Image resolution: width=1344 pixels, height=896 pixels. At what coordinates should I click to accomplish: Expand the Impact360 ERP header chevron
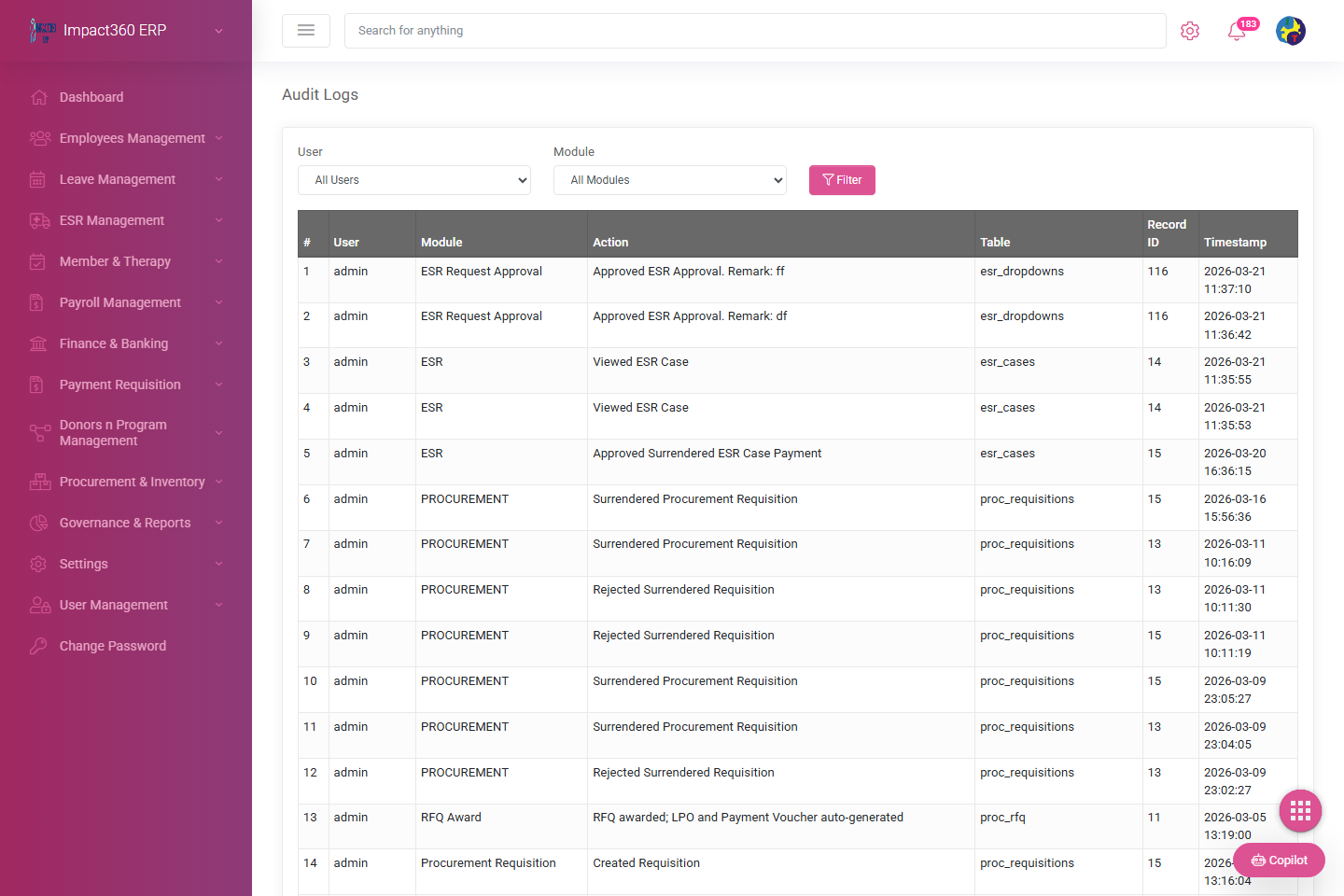click(x=218, y=31)
